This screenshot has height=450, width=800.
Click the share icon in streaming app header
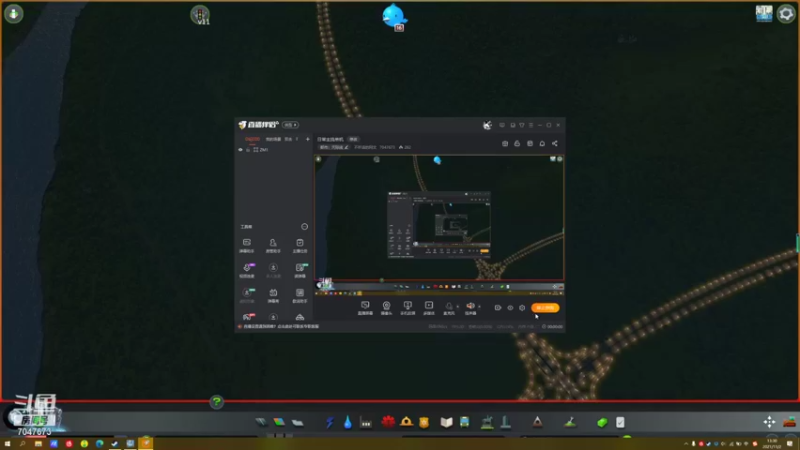555,143
